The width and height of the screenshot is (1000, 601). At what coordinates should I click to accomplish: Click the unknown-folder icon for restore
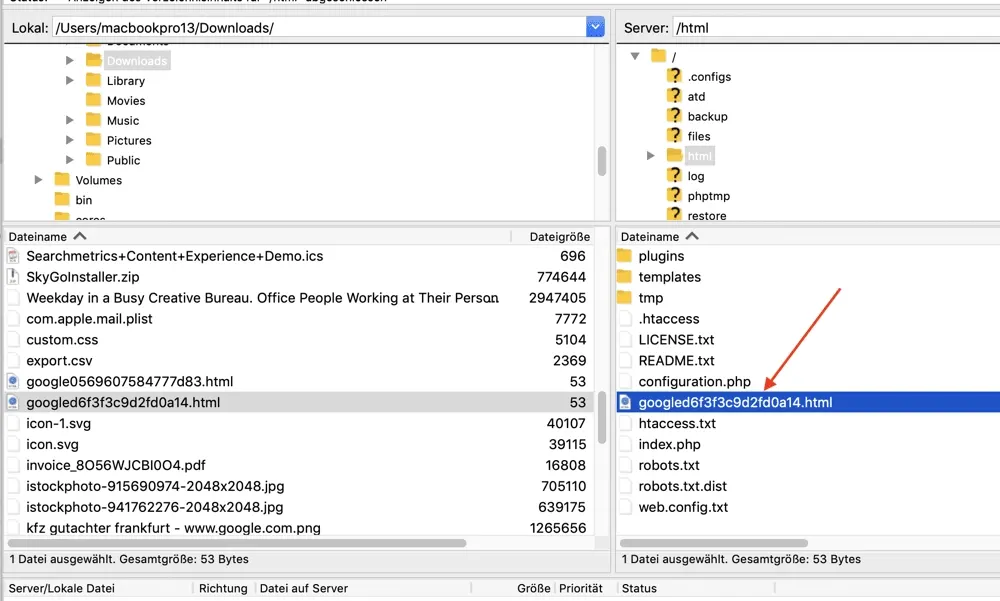pos(675,214)
